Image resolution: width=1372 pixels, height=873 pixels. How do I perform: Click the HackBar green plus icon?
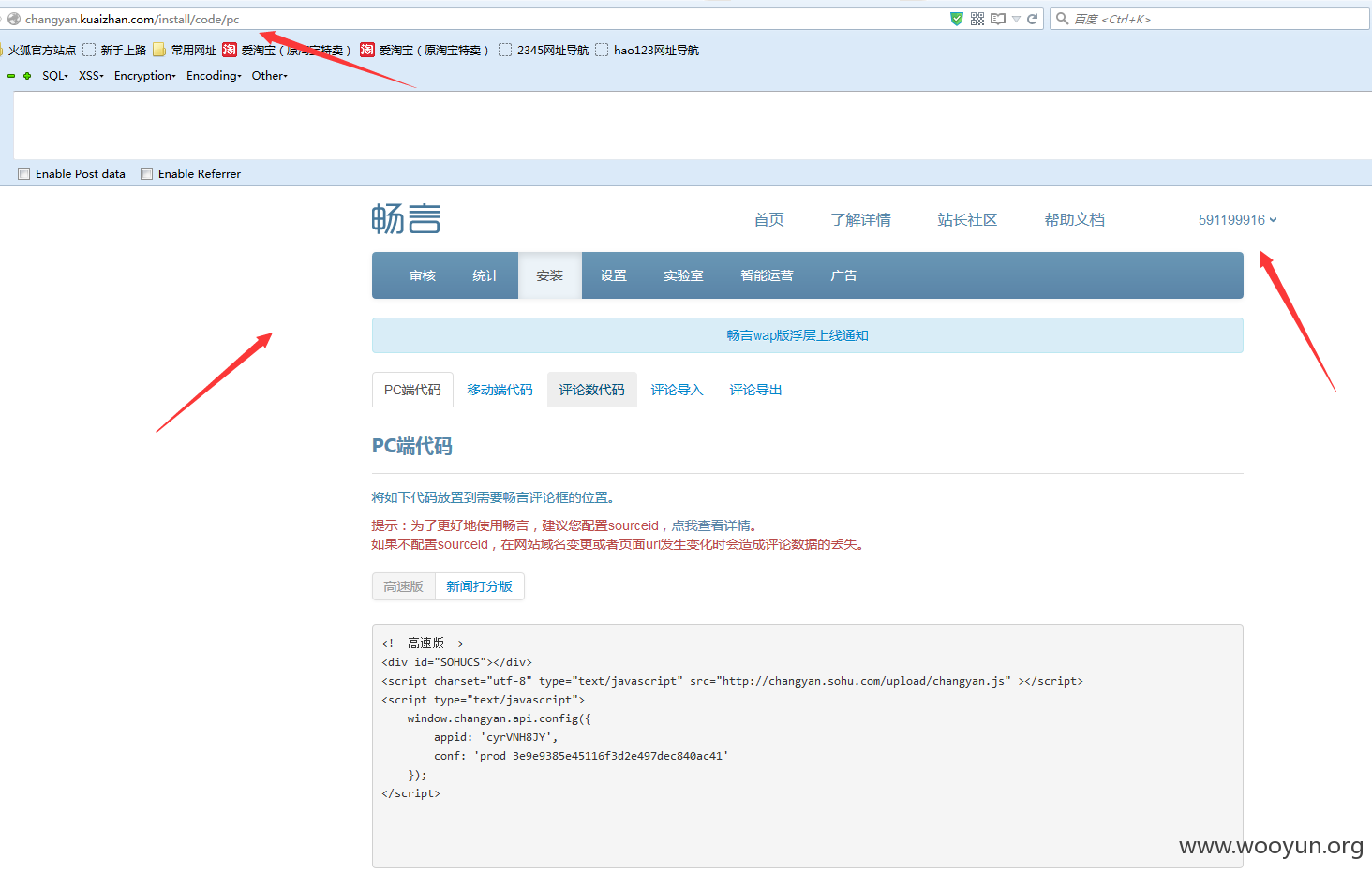pyautogui.click(x=27, y=76)
